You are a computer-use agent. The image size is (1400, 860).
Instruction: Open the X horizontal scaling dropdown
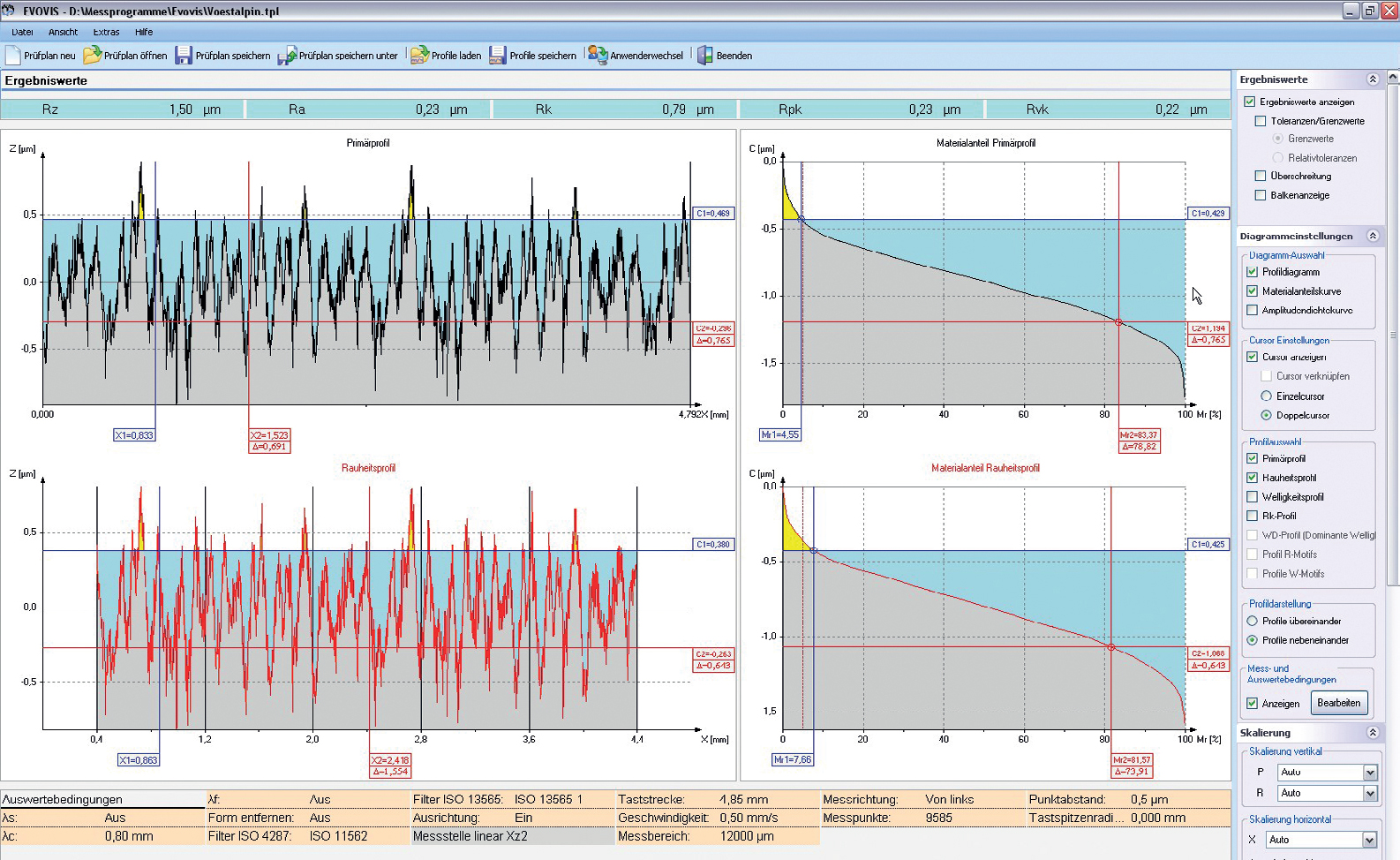click(x=1369, y=840)
